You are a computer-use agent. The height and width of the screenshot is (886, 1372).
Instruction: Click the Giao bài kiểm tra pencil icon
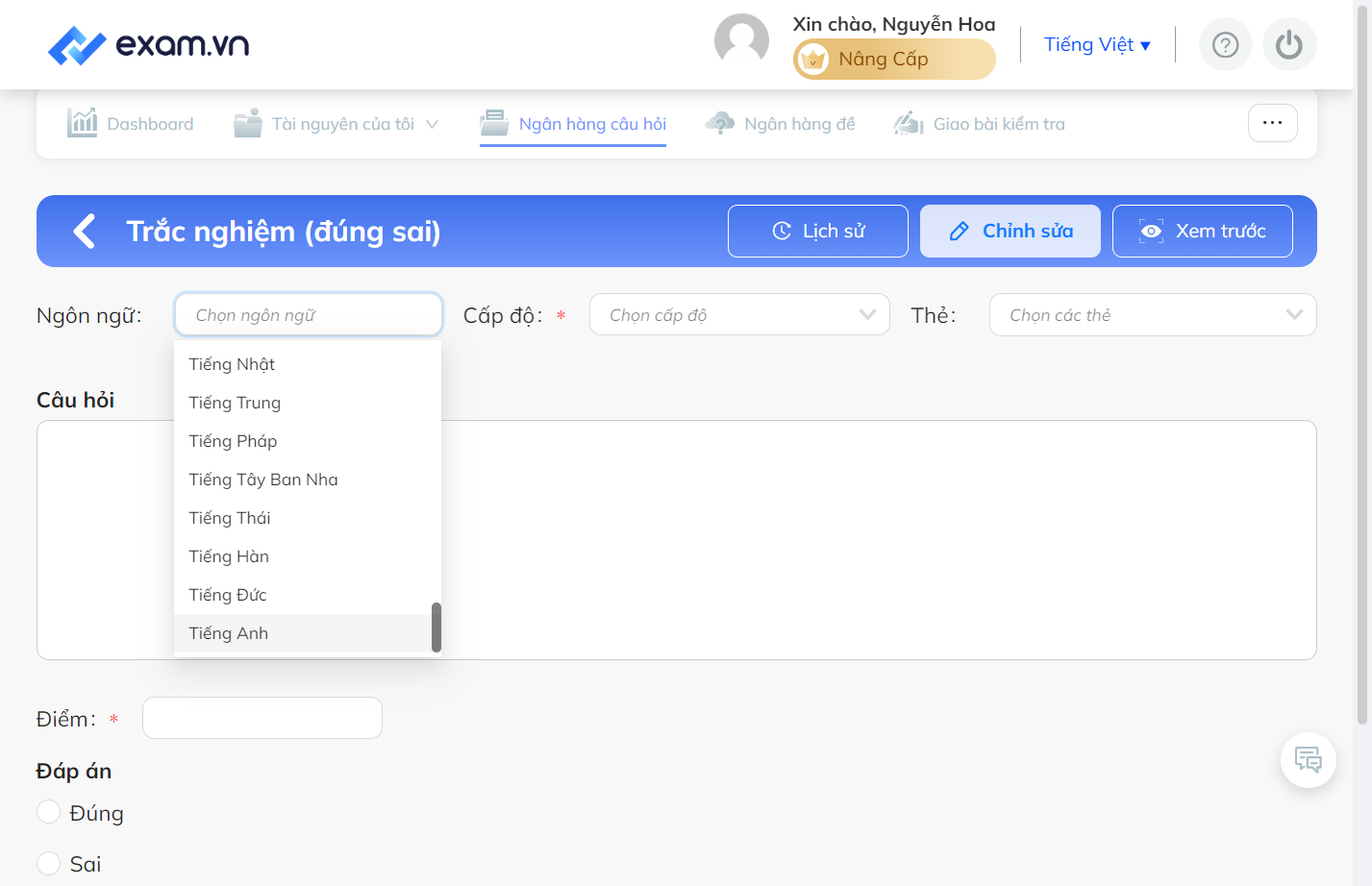pyautogui.click(x=909, y=123)
